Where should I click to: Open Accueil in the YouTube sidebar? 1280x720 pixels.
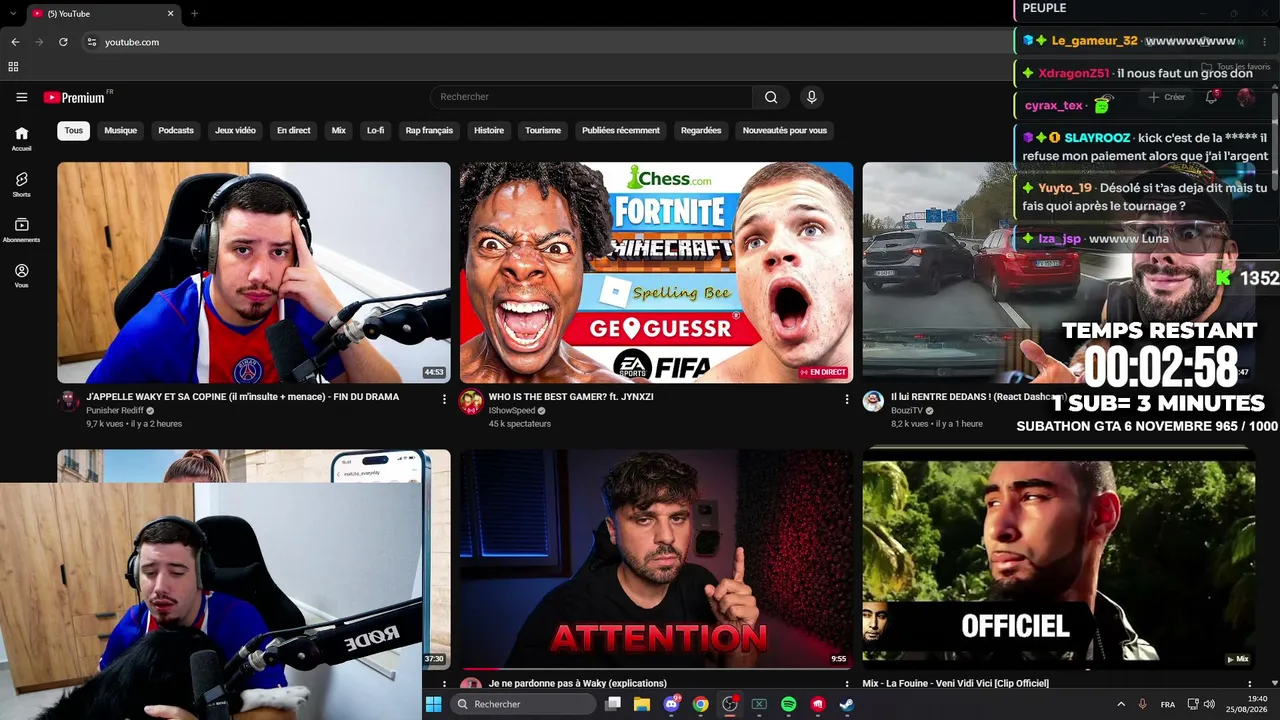point(21,138)
